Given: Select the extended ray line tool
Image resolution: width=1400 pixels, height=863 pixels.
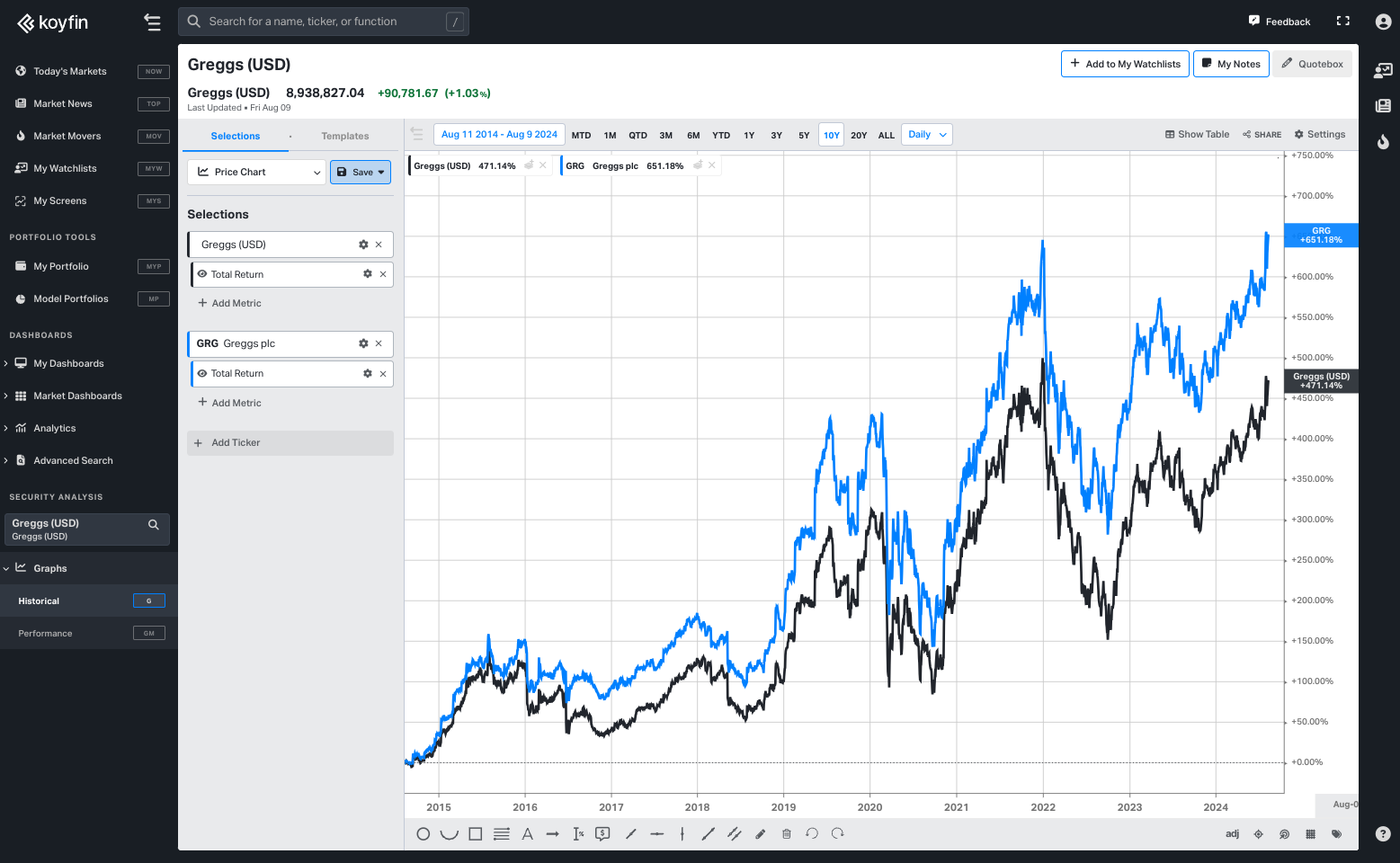Looking at the screenshot, I should (x=708, y=834).
